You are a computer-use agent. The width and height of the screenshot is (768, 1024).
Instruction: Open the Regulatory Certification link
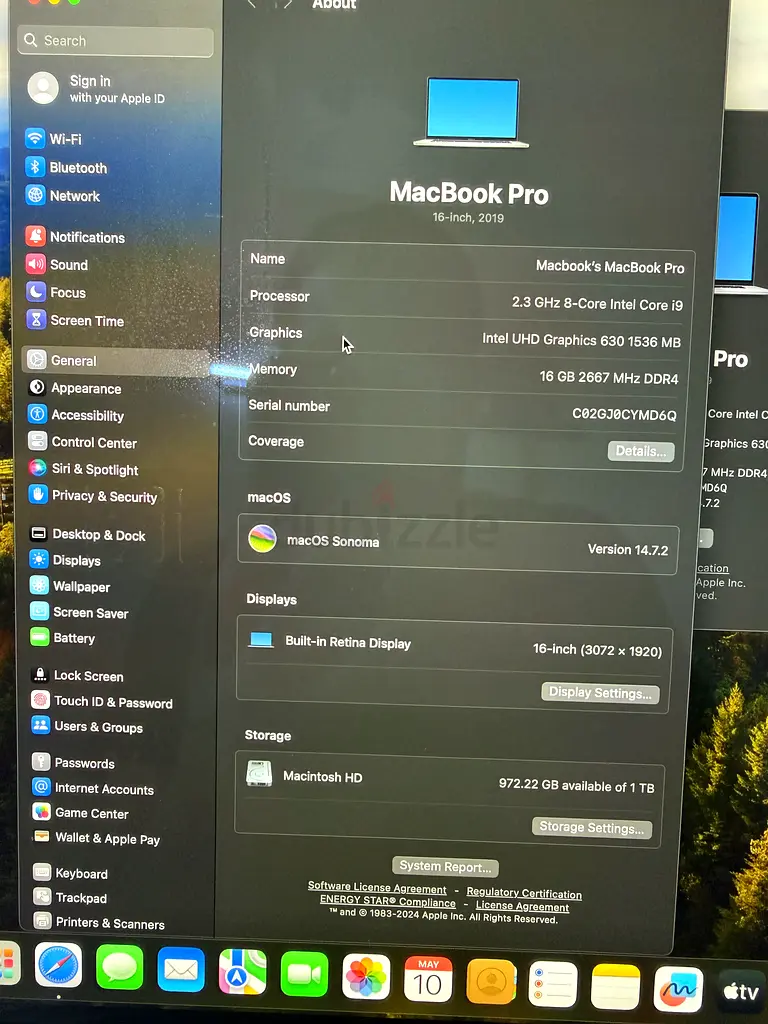tap(524, 893)
